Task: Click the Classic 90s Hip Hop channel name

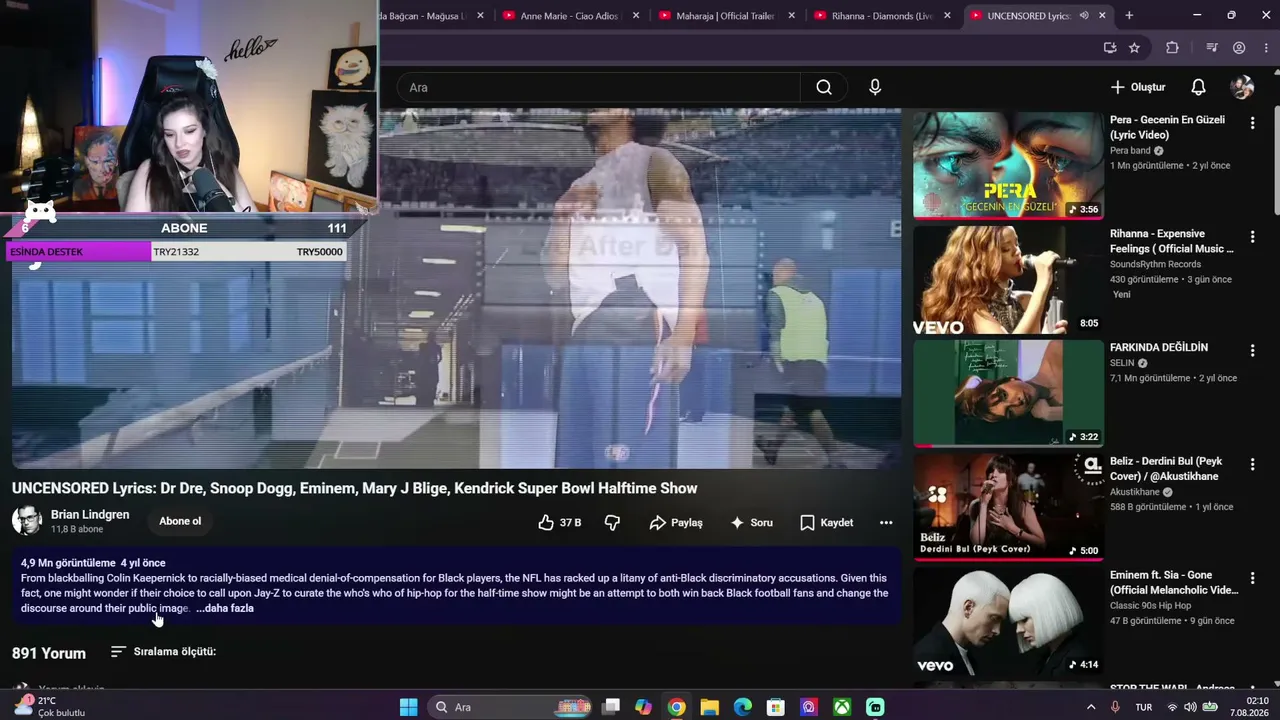Action: point(1150,606)
